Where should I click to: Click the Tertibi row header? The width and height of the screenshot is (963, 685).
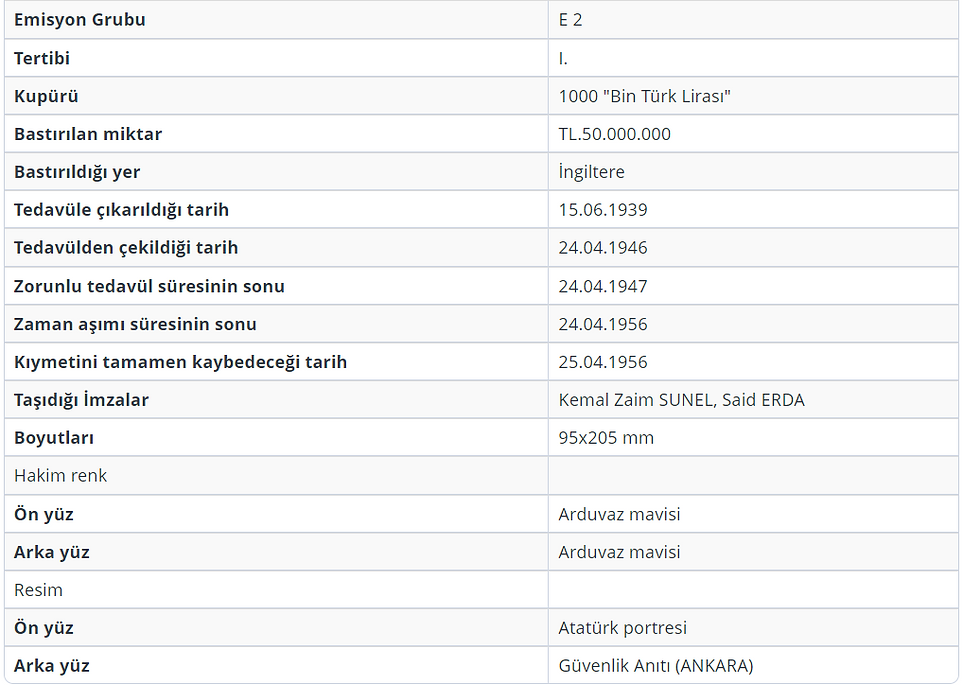click(x=40, y=57)
